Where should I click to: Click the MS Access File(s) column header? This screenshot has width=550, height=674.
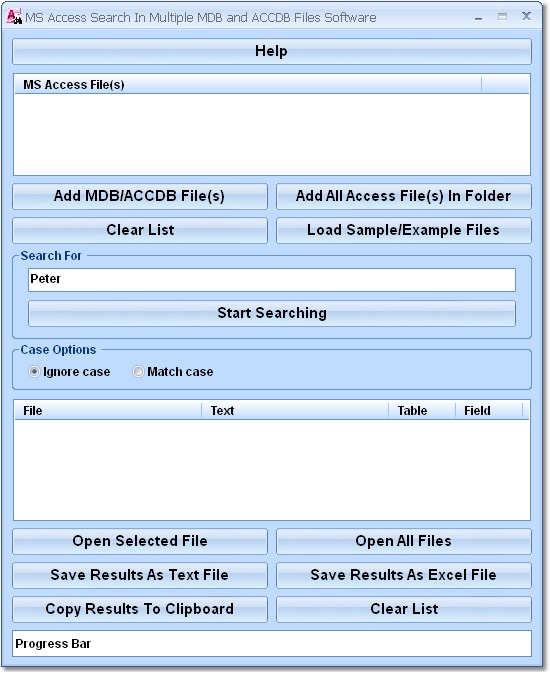coord(248,85)
